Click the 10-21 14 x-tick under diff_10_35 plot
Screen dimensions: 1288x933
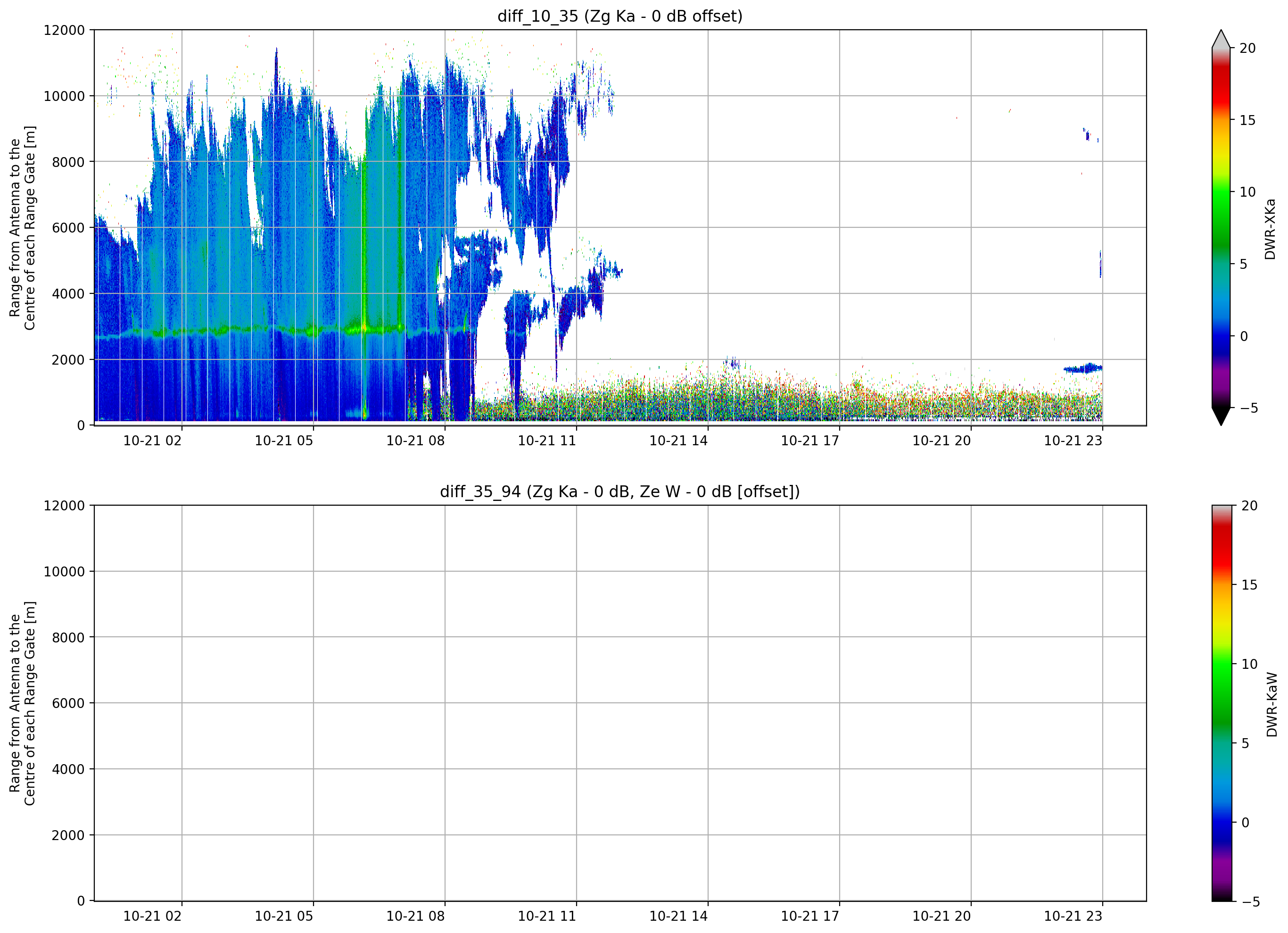point(678,441)
